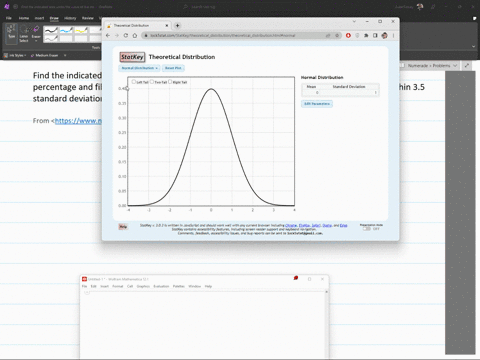Open the Mathematica Window menu

point(195,286)
